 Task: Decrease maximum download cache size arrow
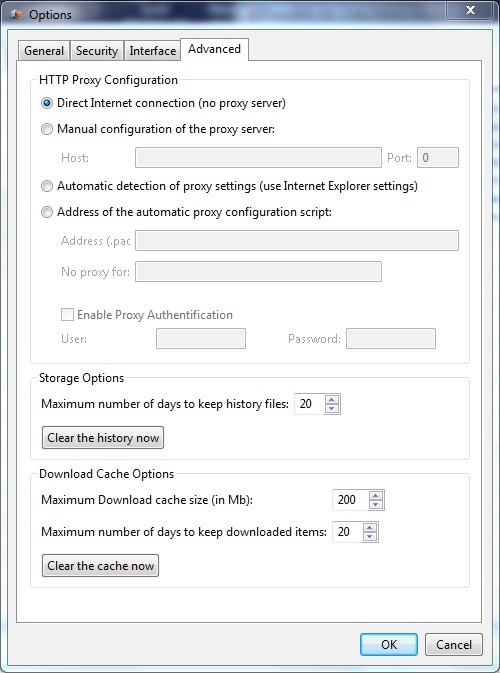[376, 504]
